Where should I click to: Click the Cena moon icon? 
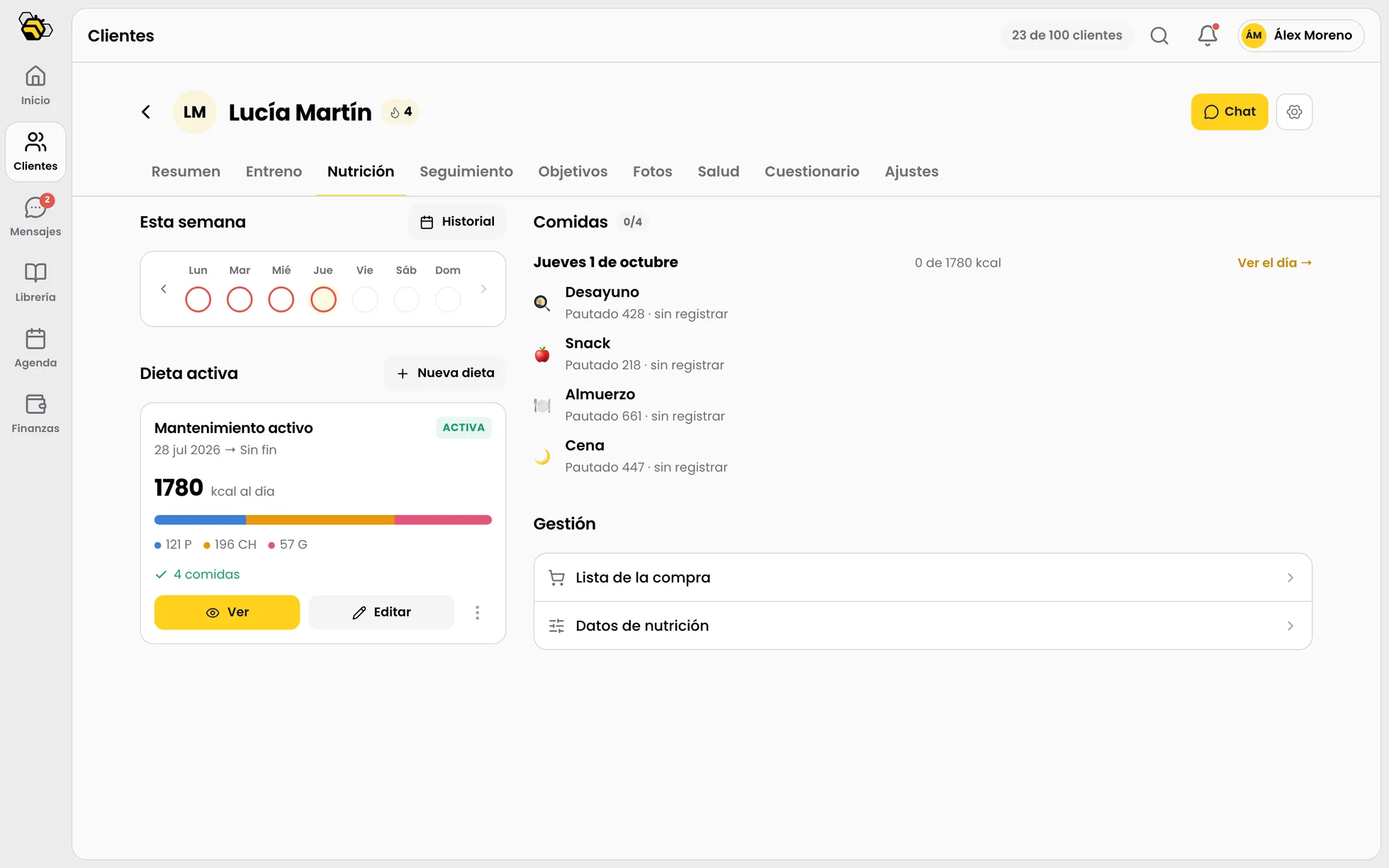click(x=542, y=456)
